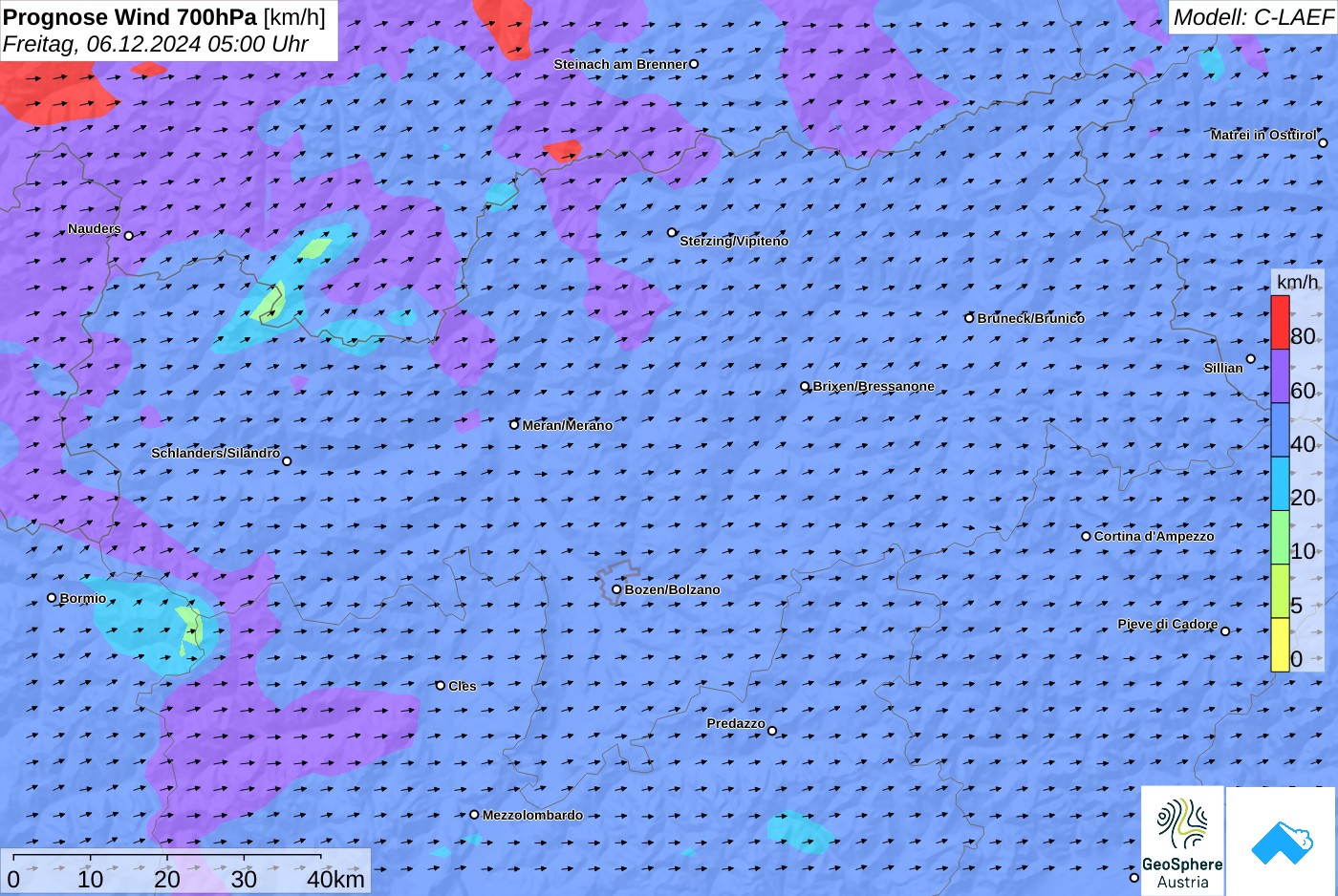This screenshot has height=896, width=1338.
Task: Click the lime 5 km/h legend swatch
Action: pyautogui.click(x=1280, y=591)
